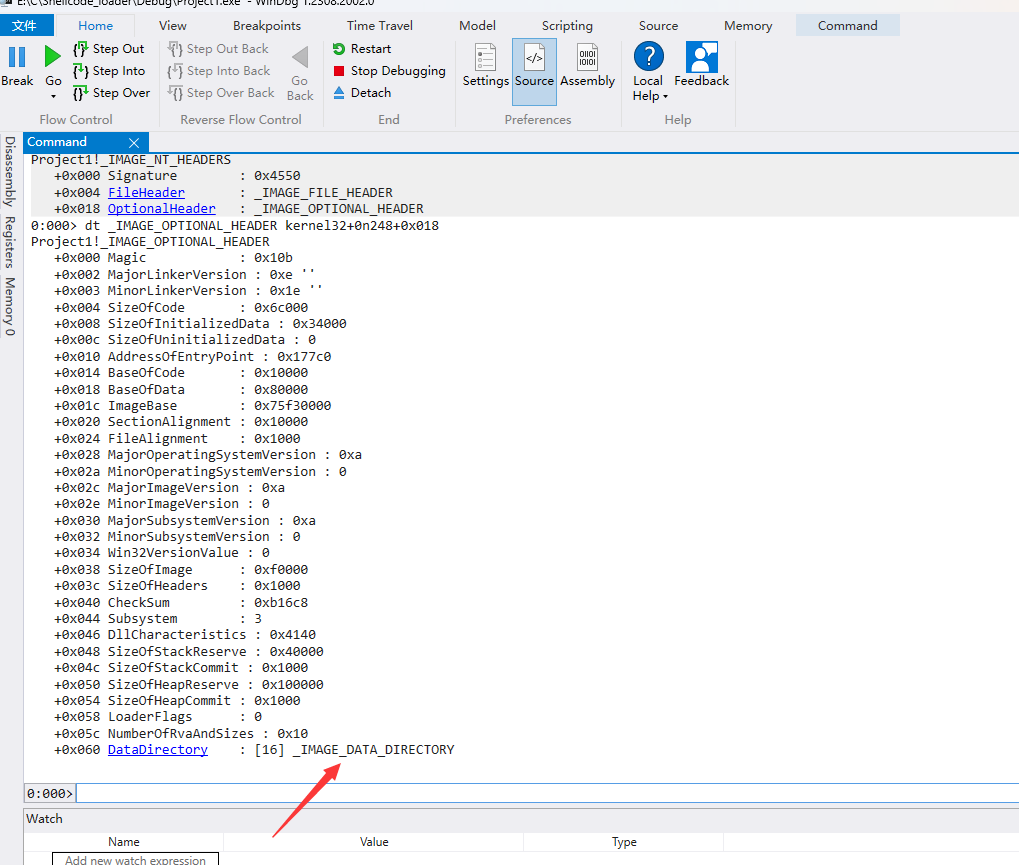Viewport: 1019px width, 865px height.
Task: Open the Feedback dialog
Action: tap(701, 67)
